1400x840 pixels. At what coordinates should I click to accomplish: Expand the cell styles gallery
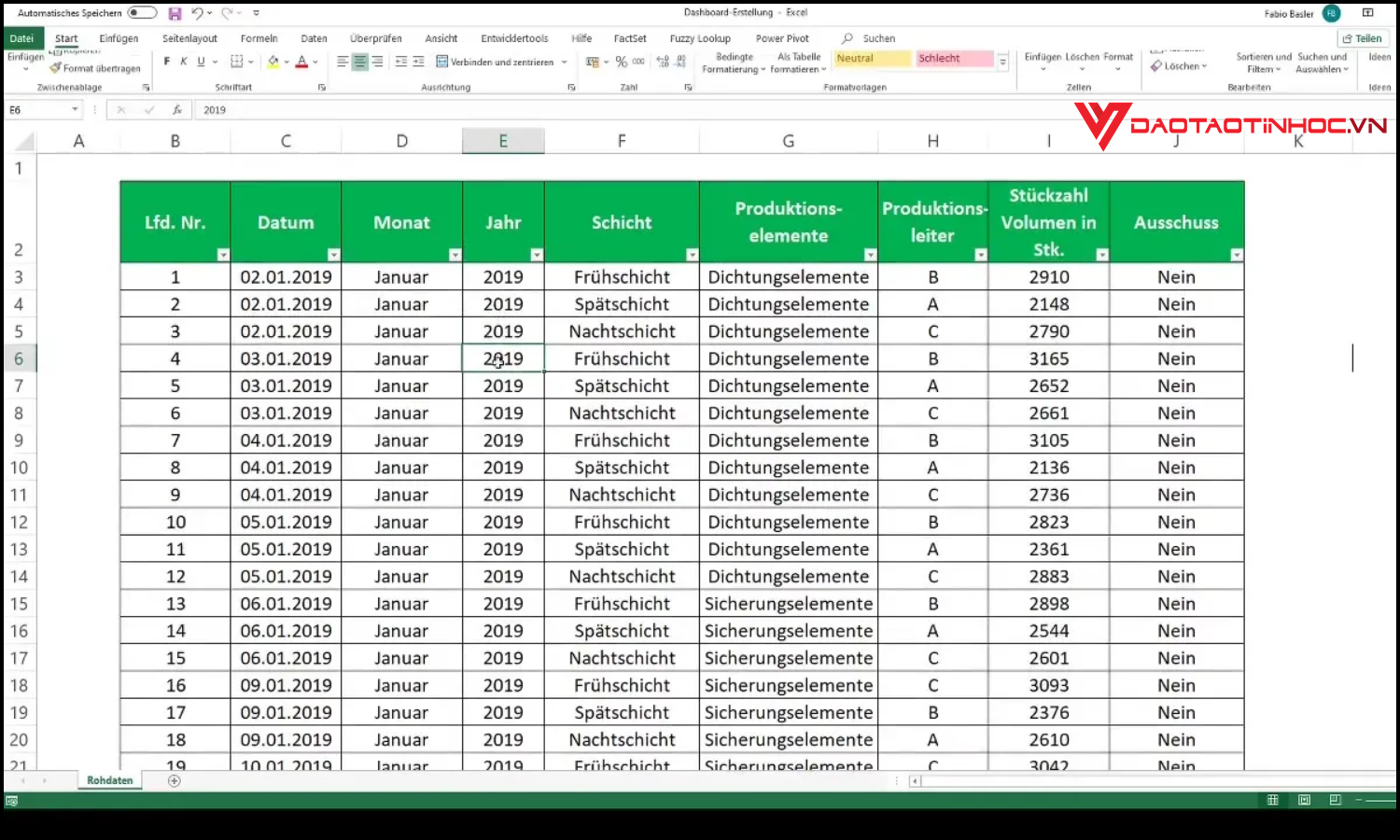click(1003, 62)
